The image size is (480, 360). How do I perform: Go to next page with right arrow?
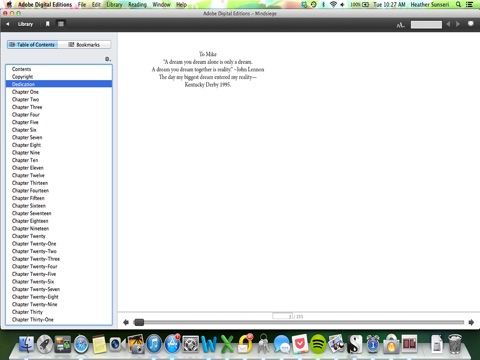pos(471,322)
